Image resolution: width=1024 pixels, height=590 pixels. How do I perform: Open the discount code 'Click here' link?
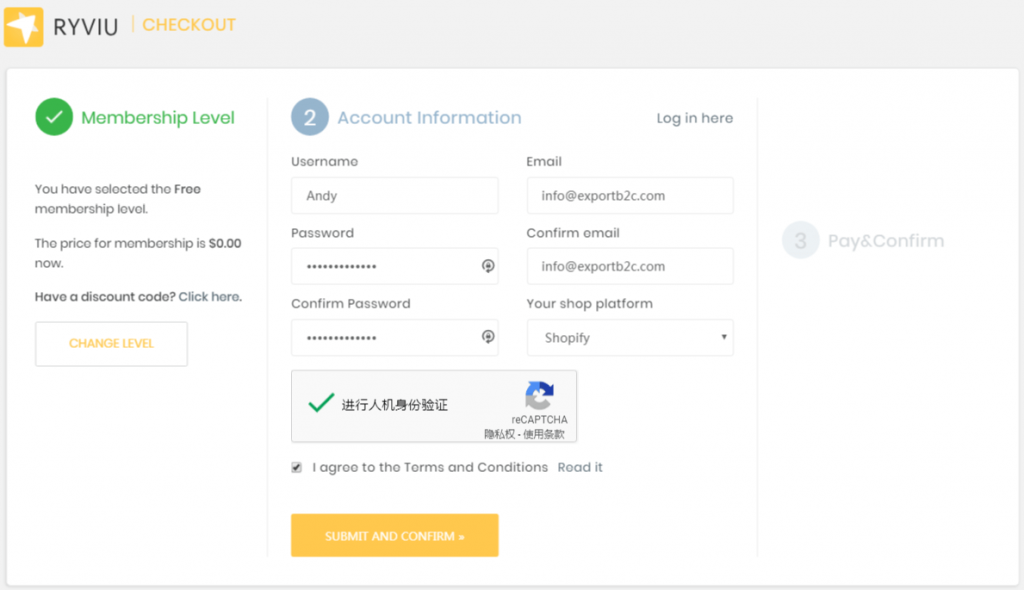point(209,296)
